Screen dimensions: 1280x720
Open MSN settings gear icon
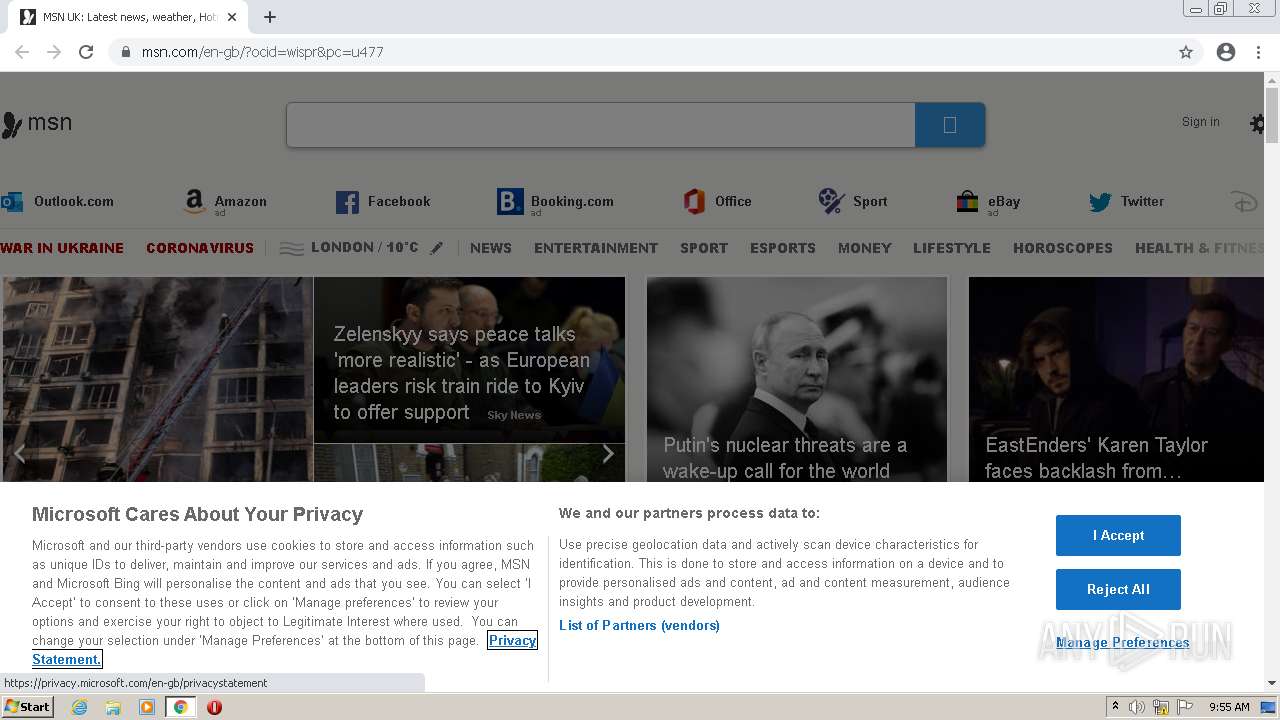pos(1257,123)
